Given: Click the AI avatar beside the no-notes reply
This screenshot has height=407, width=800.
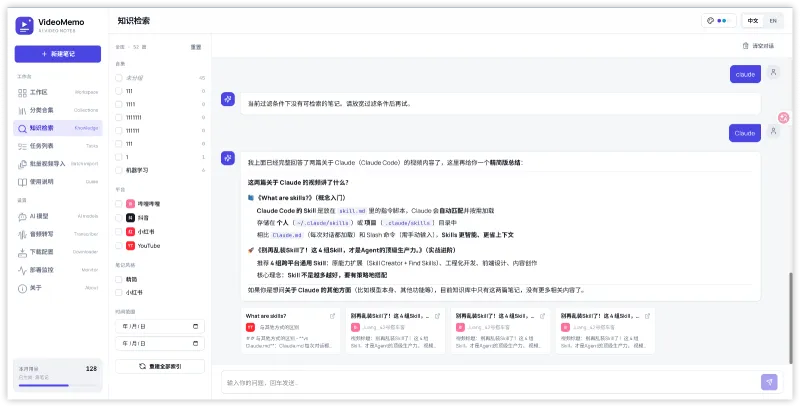Looking at the screenshot, I should click(228, 99).
